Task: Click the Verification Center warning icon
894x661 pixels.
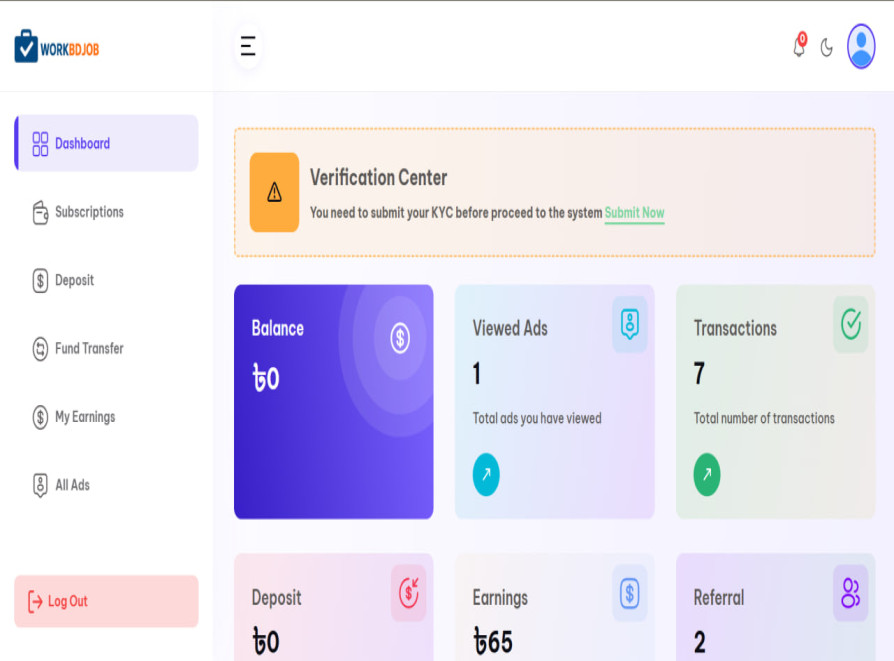Action: coord(274,192)
